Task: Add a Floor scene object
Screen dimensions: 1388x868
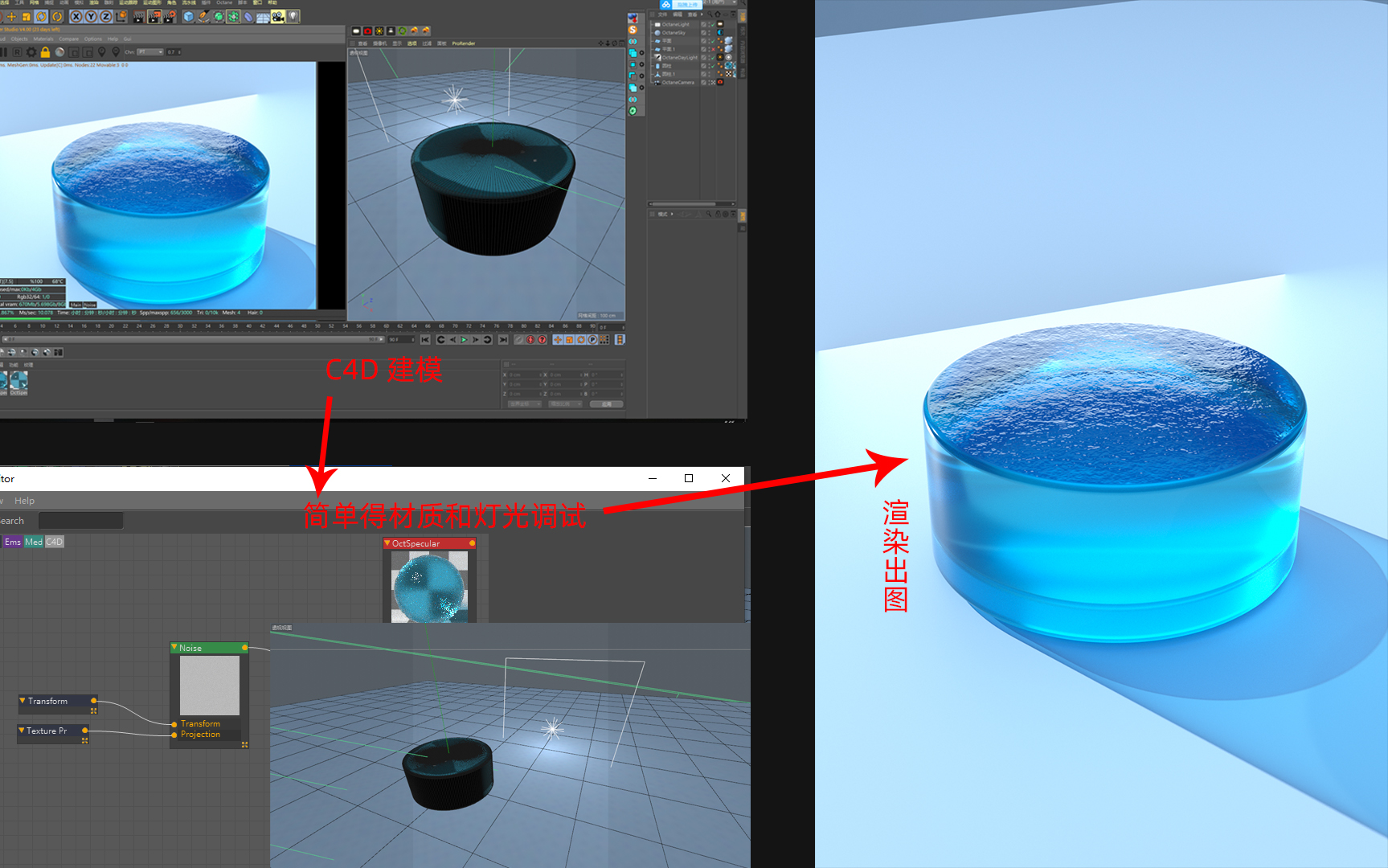Action: (263, 16)
